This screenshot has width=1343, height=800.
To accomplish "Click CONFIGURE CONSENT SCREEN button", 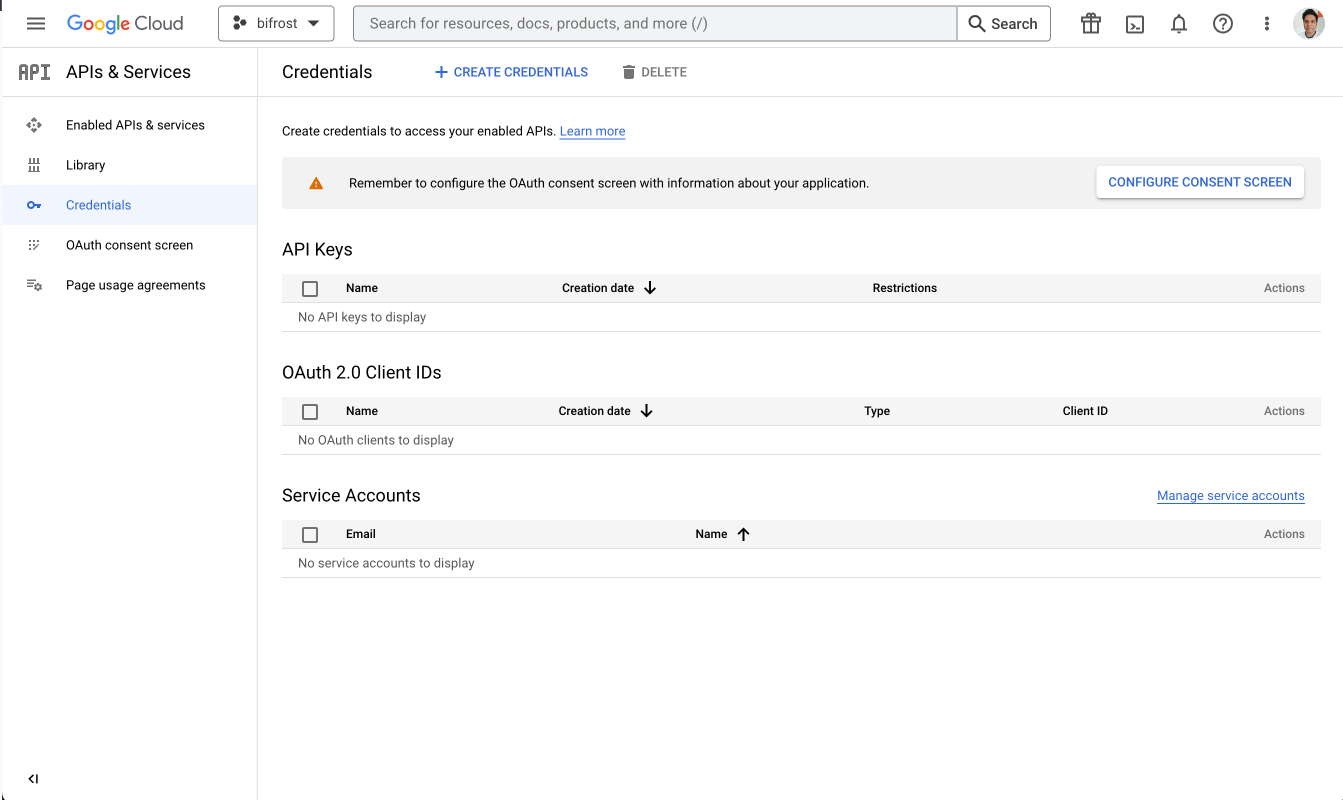I will (x=1200, y=182).
